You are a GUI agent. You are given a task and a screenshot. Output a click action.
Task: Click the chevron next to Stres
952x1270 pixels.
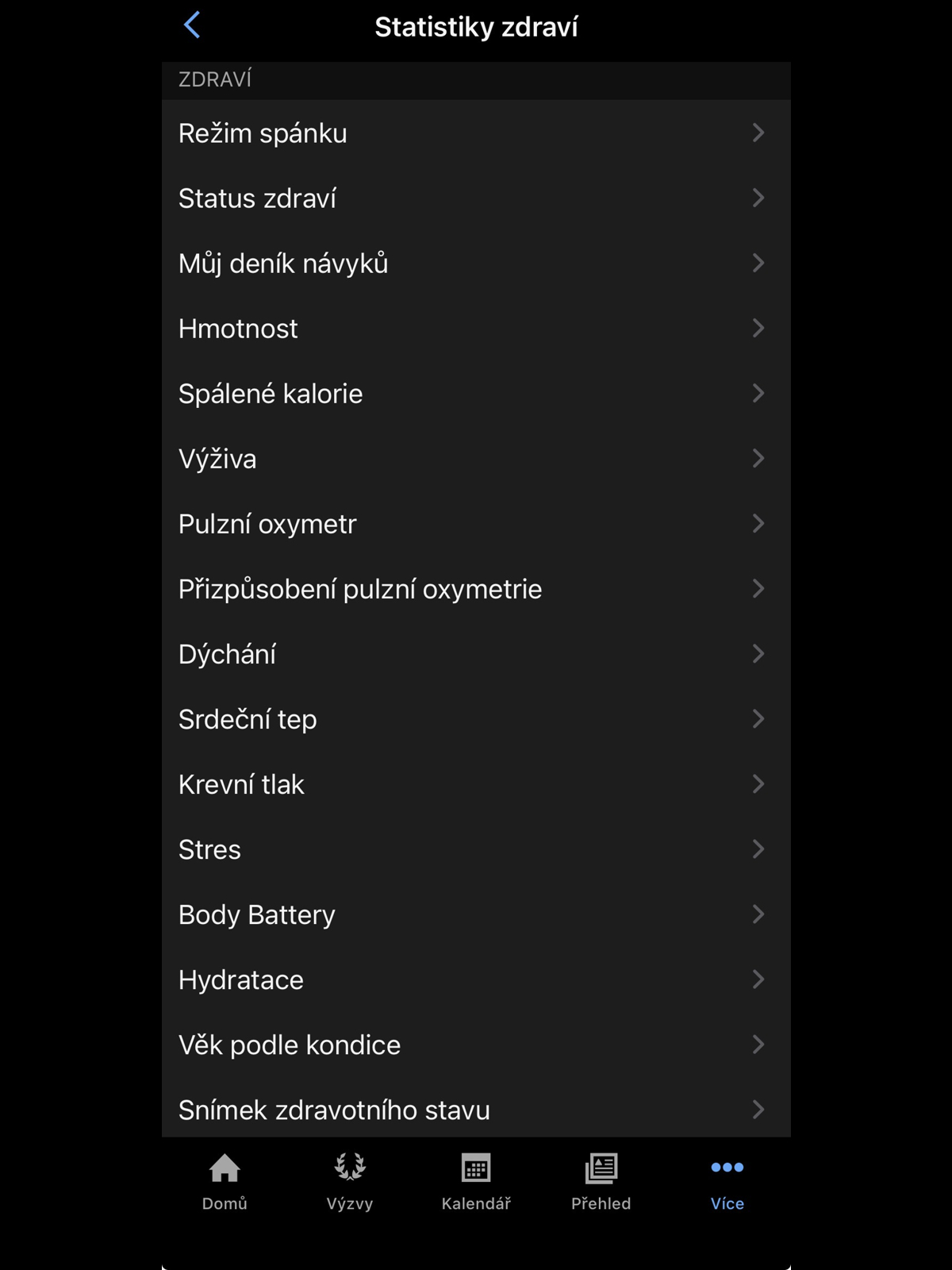tap(758, 849)
